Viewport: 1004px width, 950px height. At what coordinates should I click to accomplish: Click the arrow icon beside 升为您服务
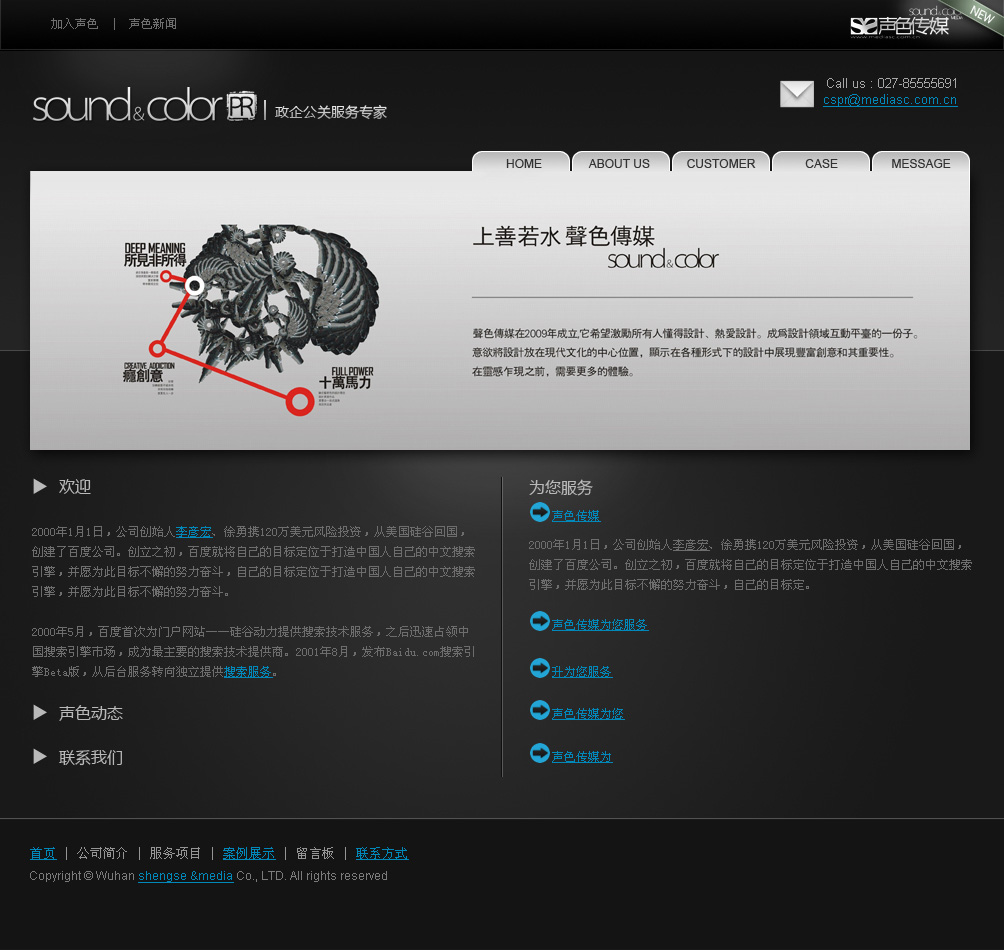point(540,668)
